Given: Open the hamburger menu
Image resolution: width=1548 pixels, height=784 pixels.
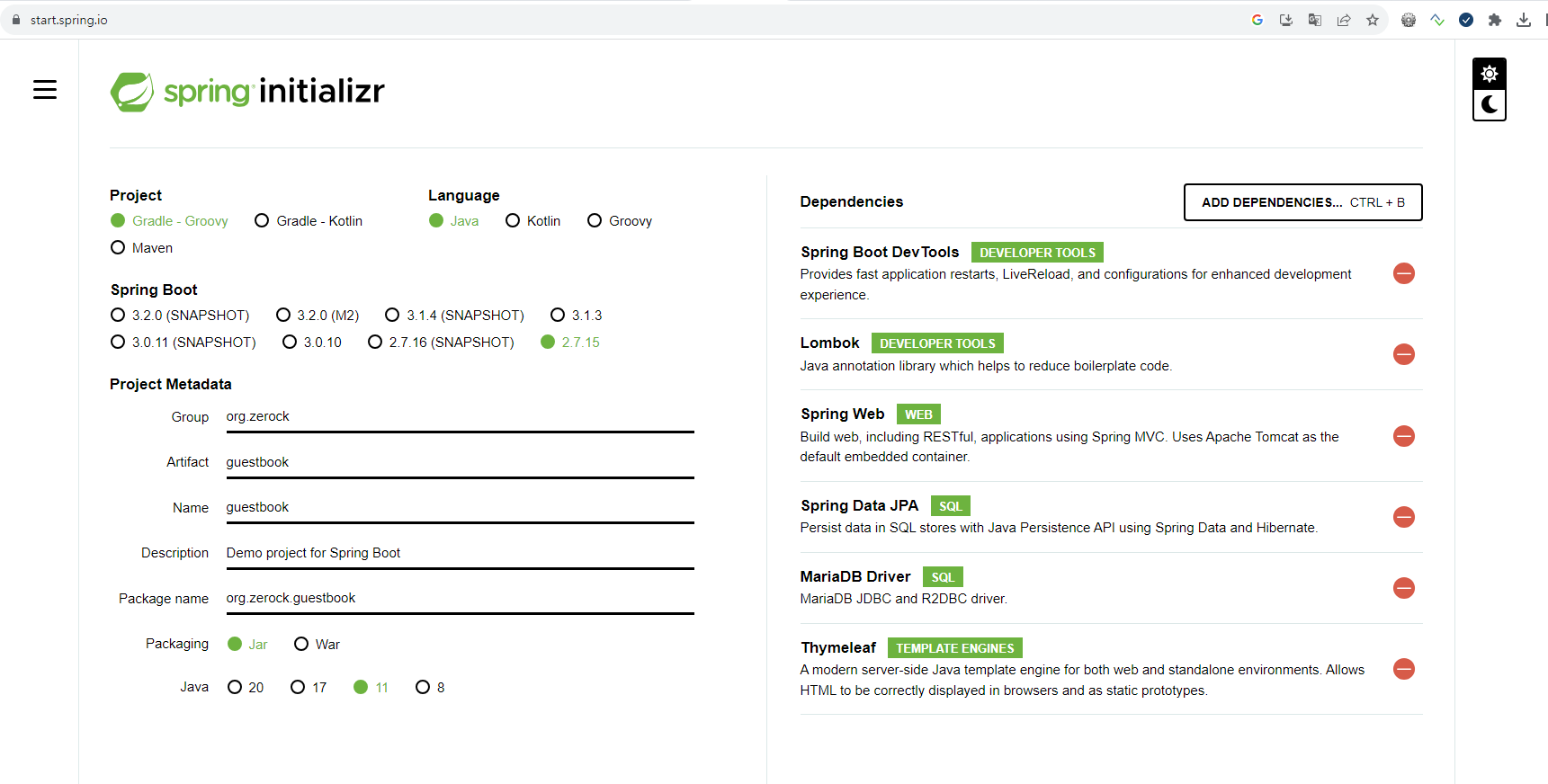Looking at the screenshot, I should pos(45,90).
